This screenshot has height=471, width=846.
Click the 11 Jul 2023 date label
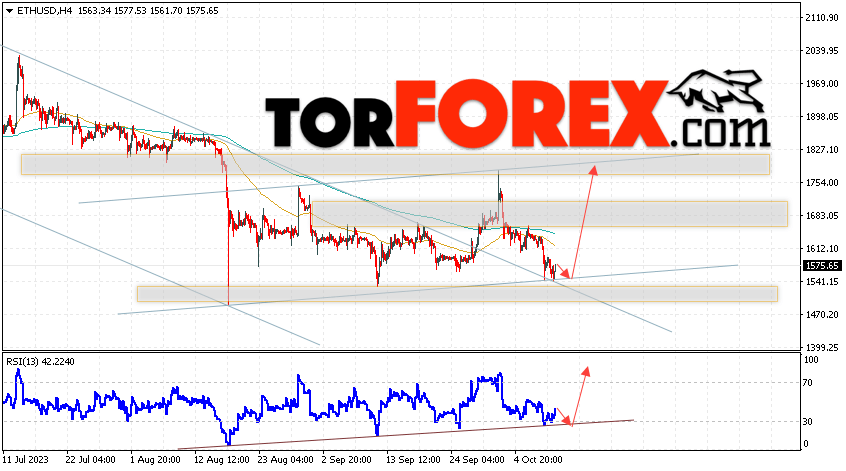(x=25, y=460)
